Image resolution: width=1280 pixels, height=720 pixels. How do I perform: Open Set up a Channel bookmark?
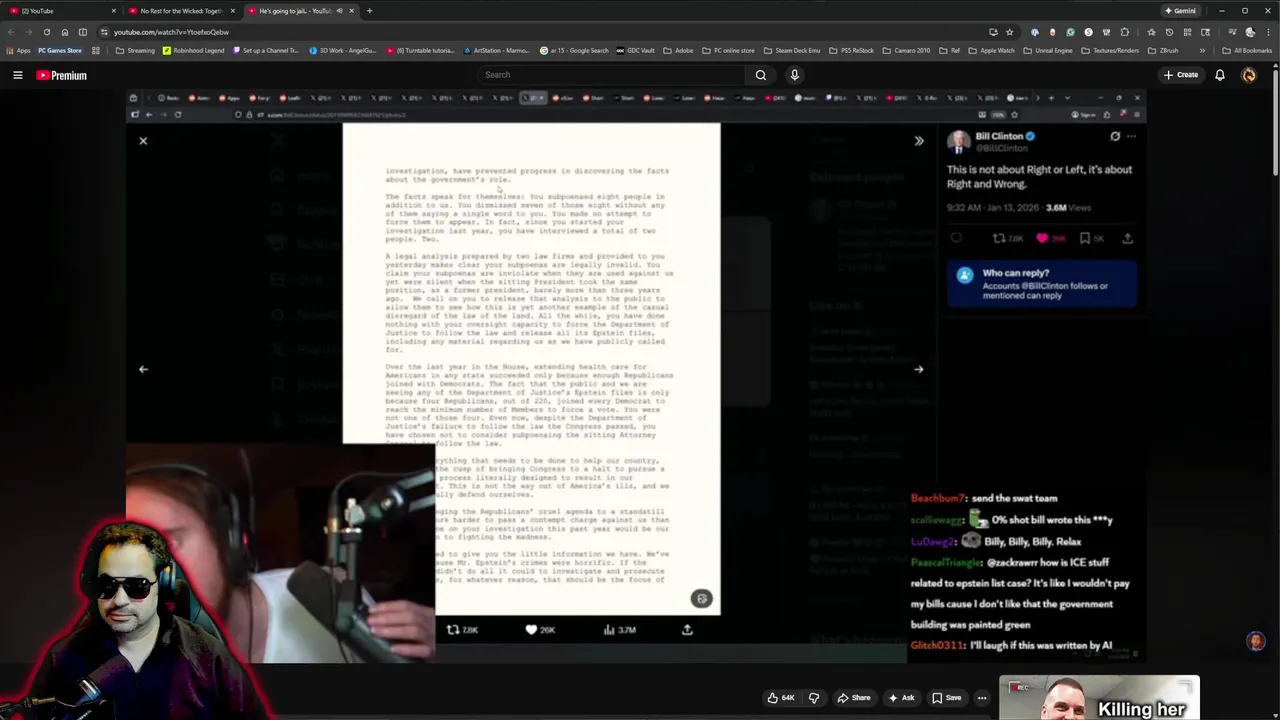[x=264, y=50]
